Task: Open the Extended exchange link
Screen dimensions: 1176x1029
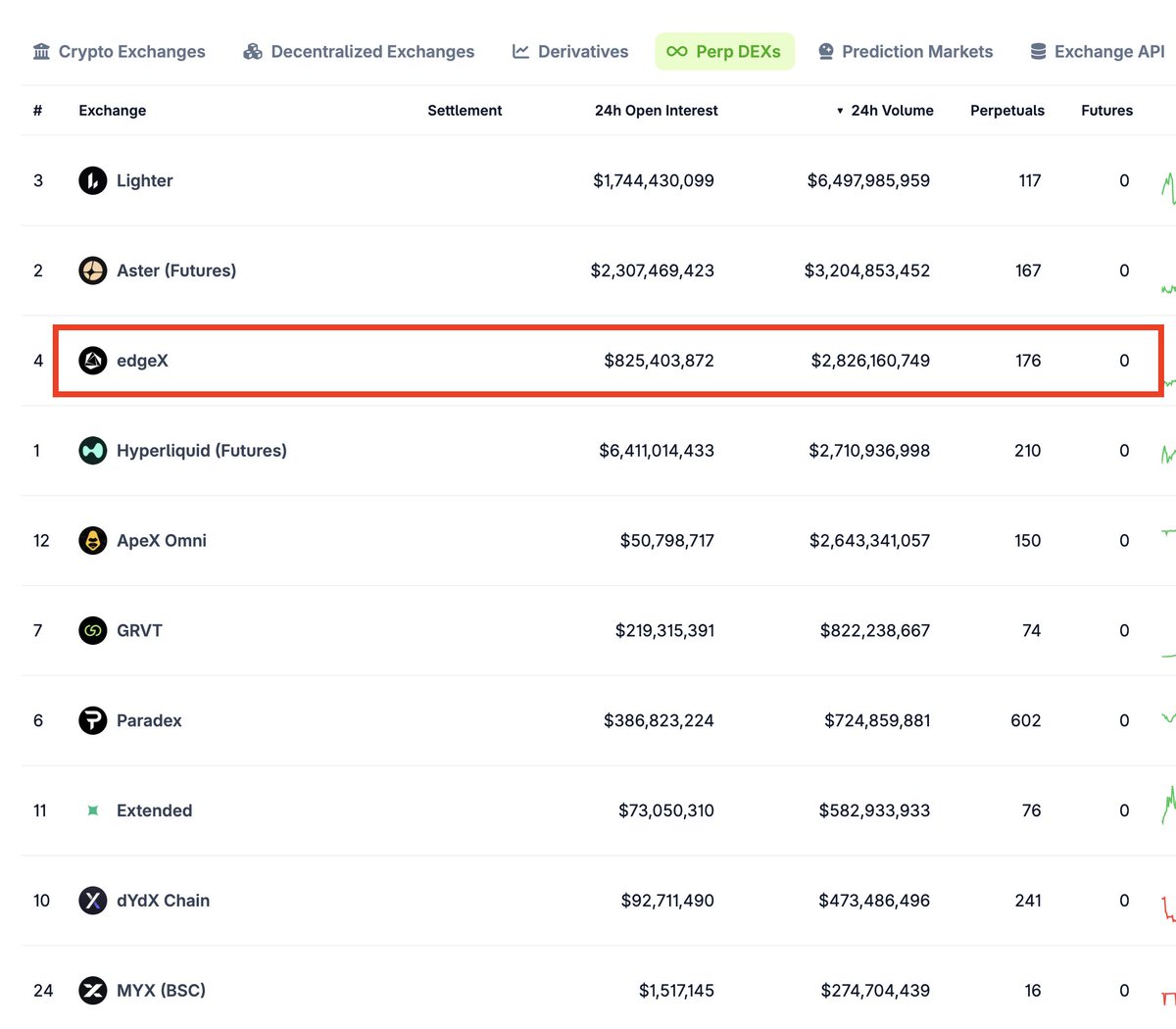Action: 154,810
